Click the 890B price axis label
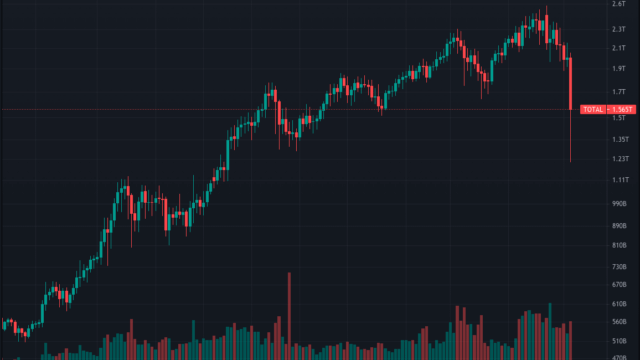 [x=619, y=226]
